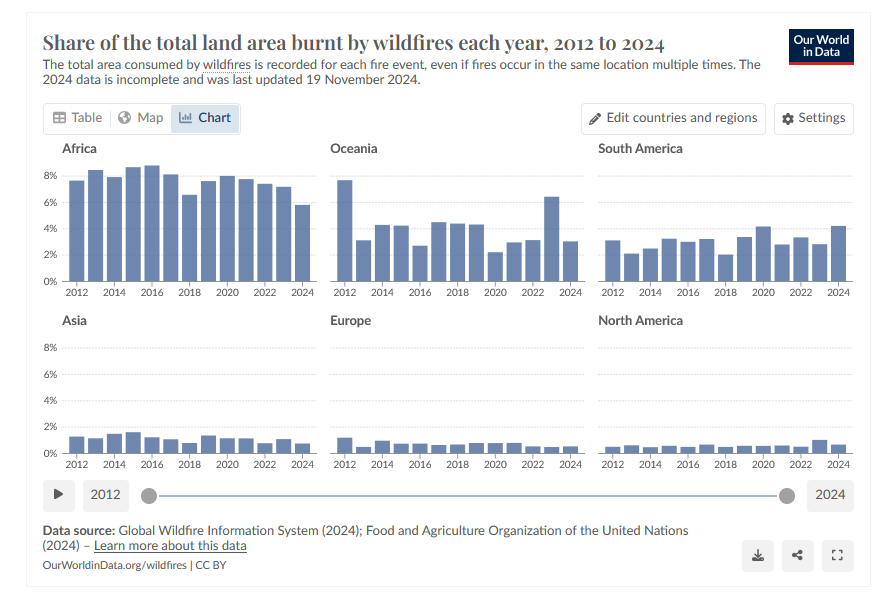Switch to the Table tab
The image size is (889, 603).
78,118
